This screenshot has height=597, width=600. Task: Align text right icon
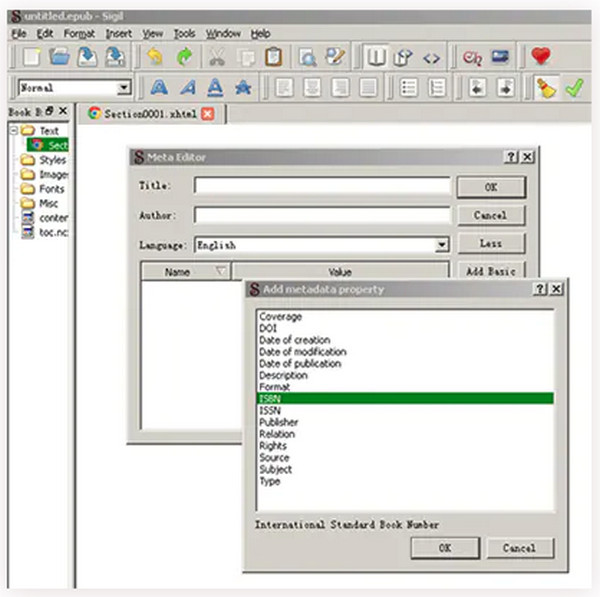pos(340,87)
